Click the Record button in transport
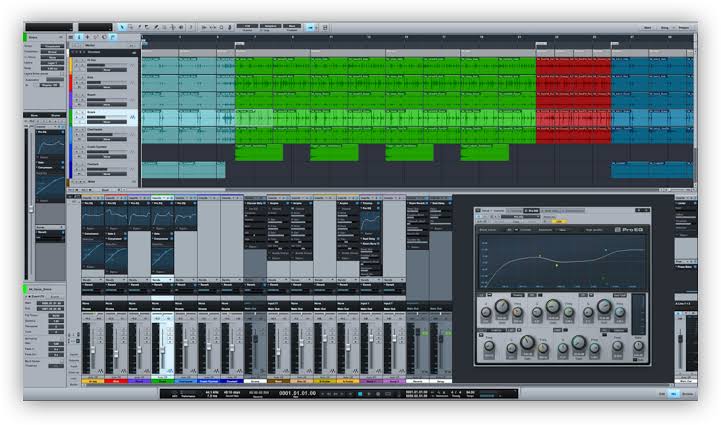Image resolution: width=721 pixels, height=425 pixels. [378, 394]
